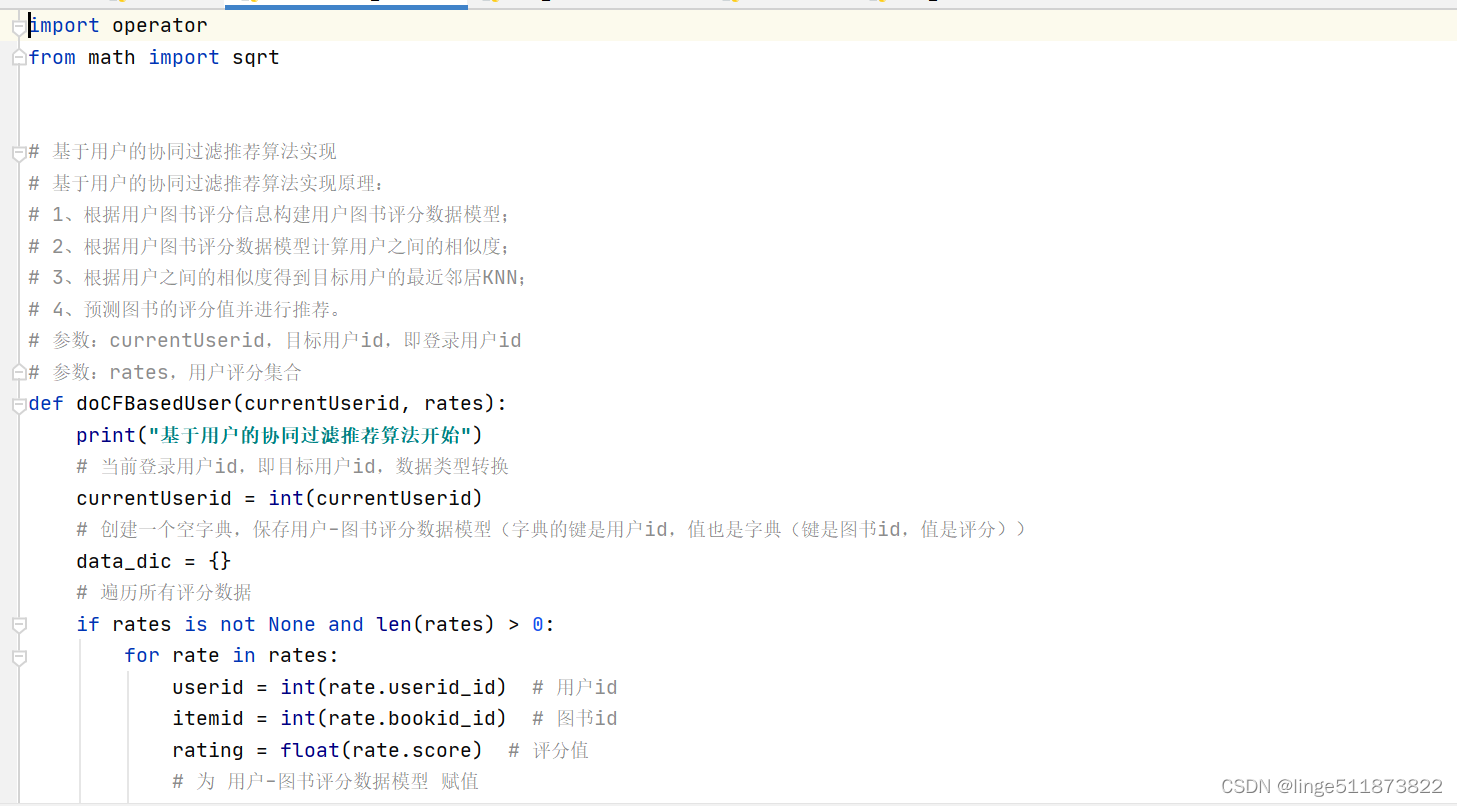Collapse the 'def doCFBasedUser' function fold
This screenshot has width=1457, height=806.
tap(19, 405)
